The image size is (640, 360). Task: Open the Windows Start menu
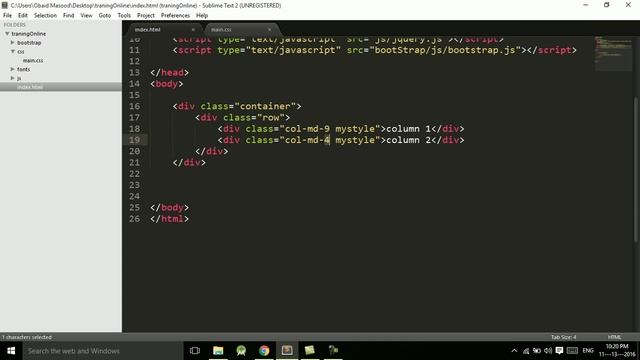pyautogui.click(x=11, y=351)
